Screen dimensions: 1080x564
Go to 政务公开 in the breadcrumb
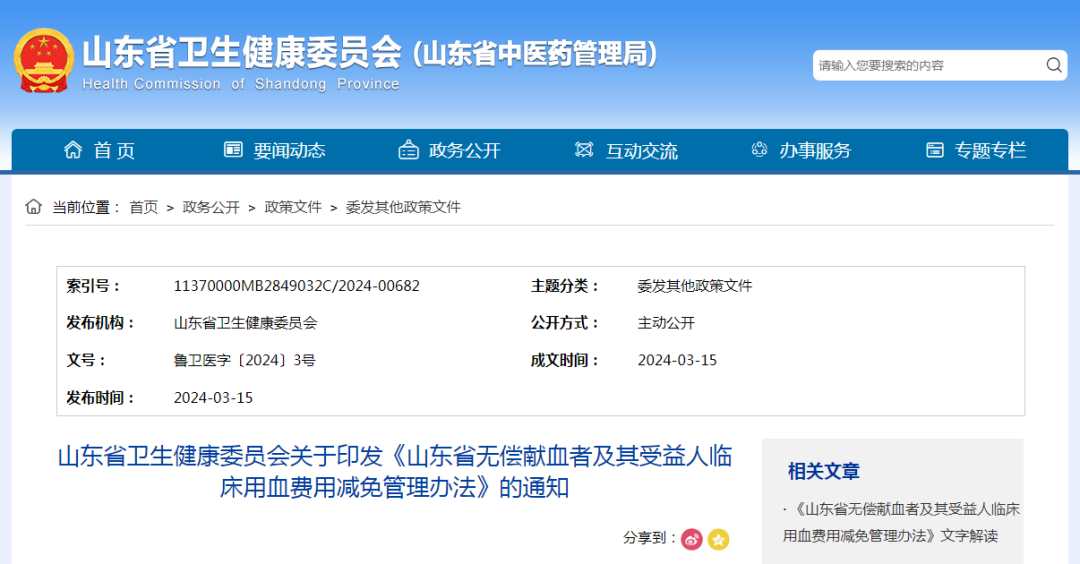tap(211, 207)
